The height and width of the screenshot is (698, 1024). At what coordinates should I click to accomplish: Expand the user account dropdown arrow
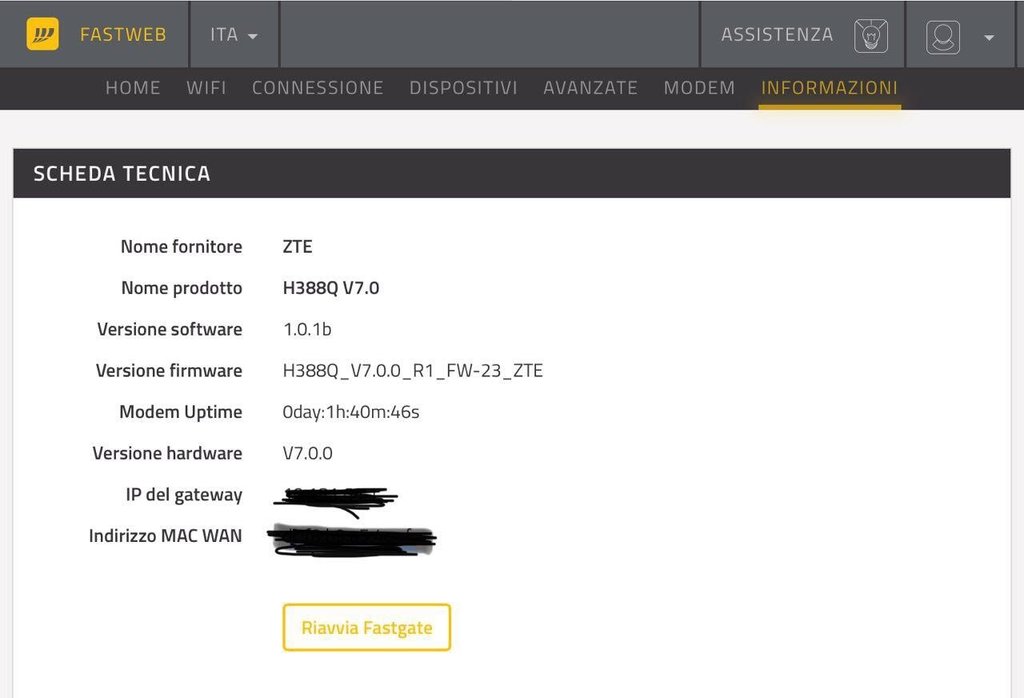(x=989, y=38)
